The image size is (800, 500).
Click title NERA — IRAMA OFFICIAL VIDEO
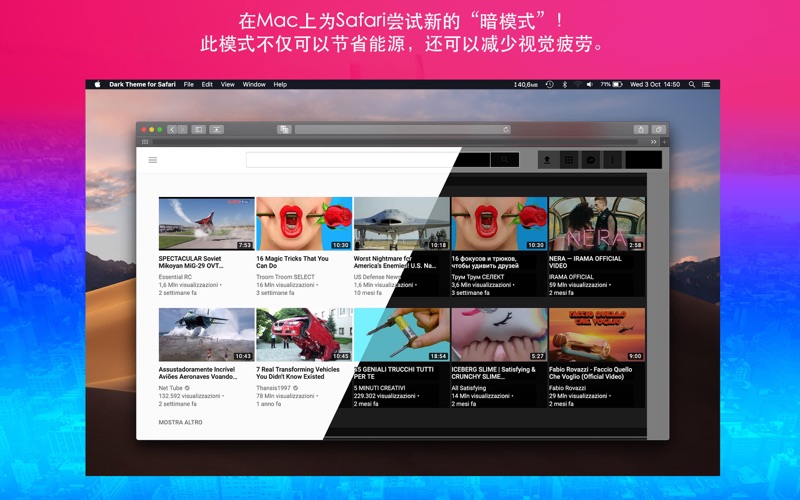point(585,262)
